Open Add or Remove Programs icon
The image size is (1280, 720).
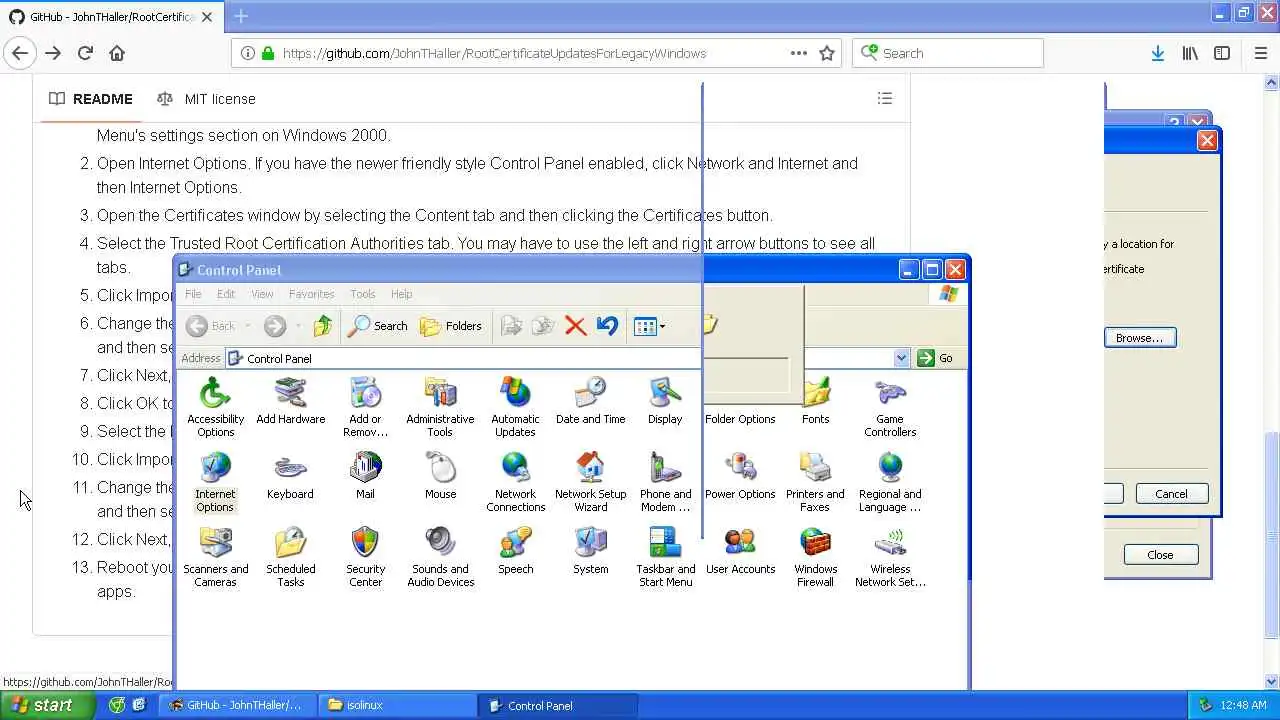pos(365,407)
